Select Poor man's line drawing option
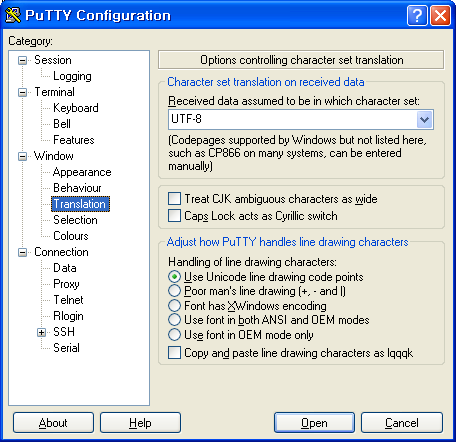Image resolution: width=456 pixels, height=442 pixels. click(x=174, y=291)
